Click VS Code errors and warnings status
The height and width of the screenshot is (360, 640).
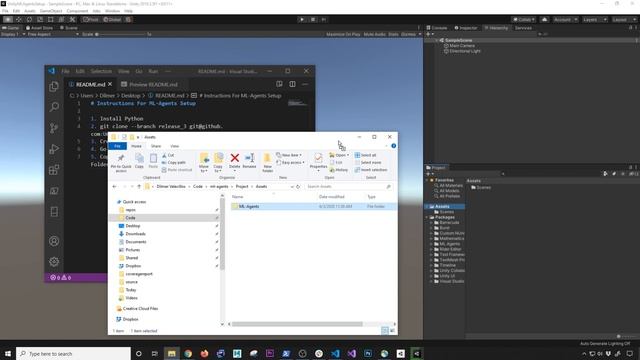[x=60, y=278]
